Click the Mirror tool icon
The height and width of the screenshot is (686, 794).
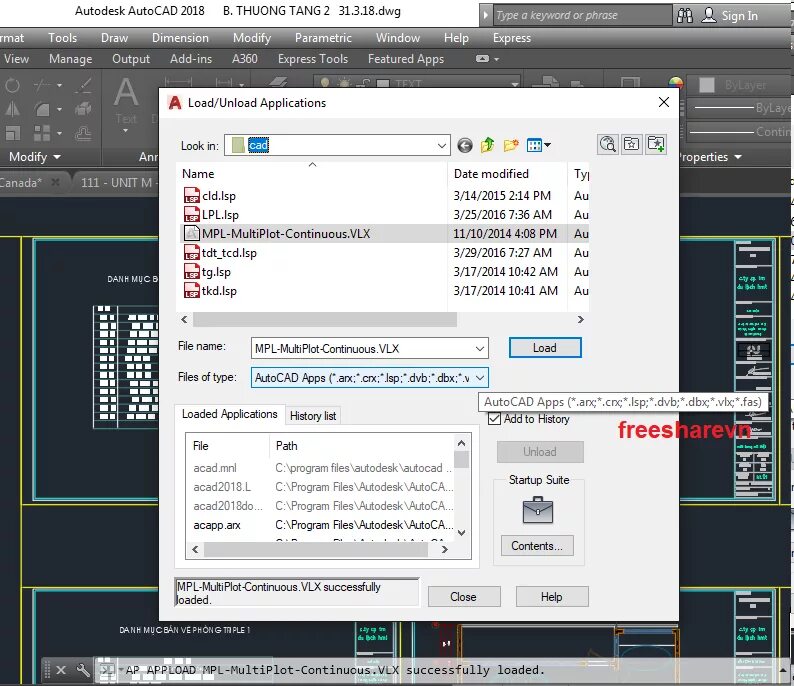point(12,109)
